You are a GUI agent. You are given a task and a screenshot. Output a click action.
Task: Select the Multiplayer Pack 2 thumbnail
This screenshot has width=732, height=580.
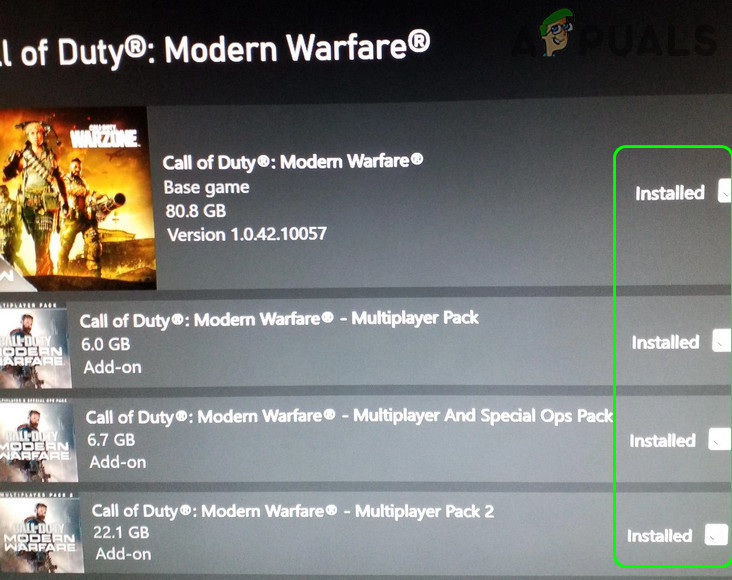point(41,534)
